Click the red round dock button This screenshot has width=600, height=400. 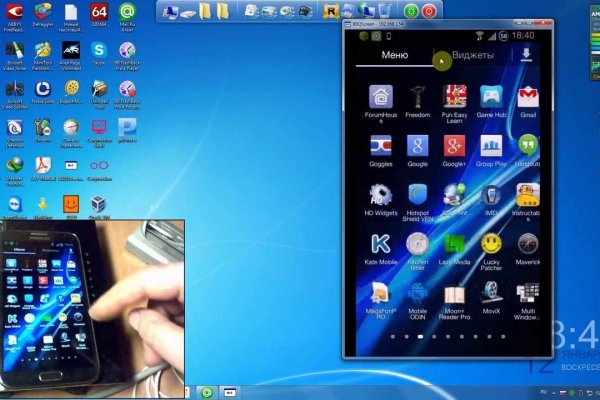429,11
